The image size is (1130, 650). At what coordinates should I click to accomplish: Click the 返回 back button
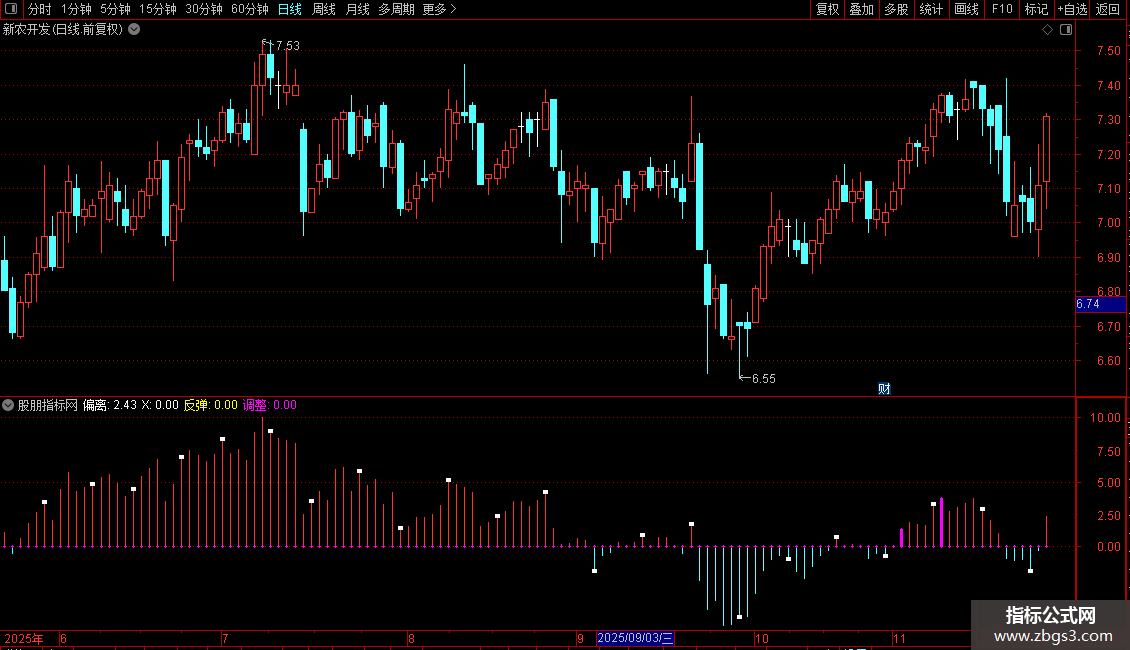tap(1108, 9)
